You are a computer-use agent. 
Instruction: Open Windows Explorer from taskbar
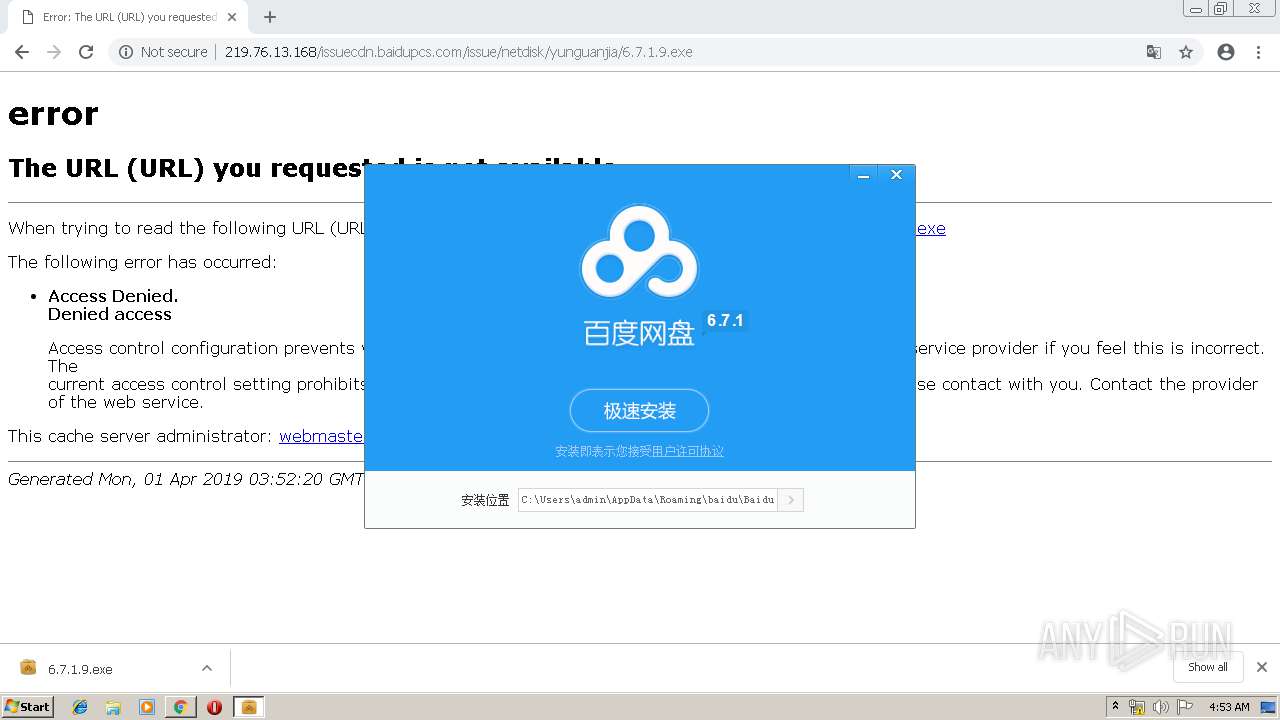tap(113, 707)
